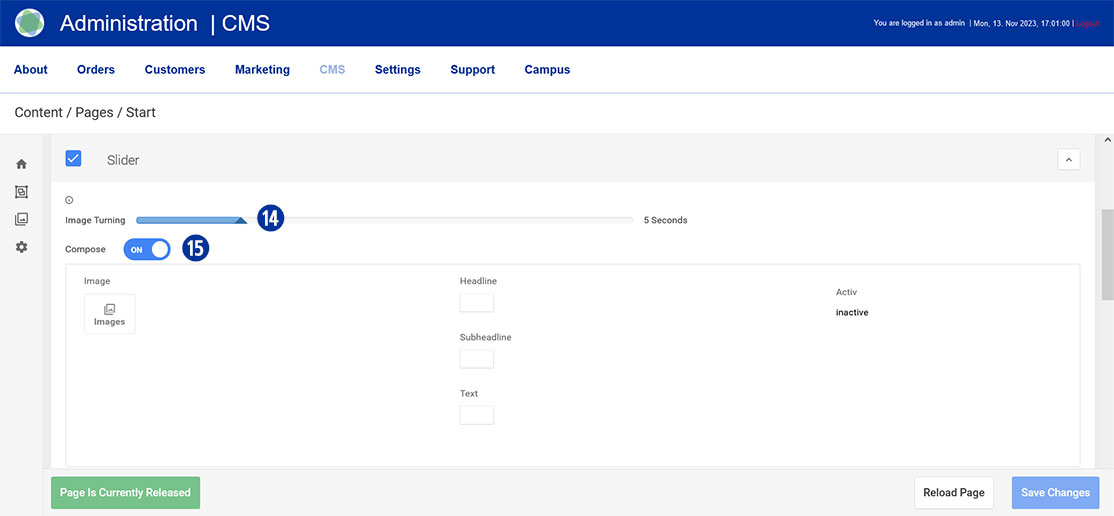1114x516 pixels.
Task: Turn off the Compose toggle
Action: pos(147,249)
